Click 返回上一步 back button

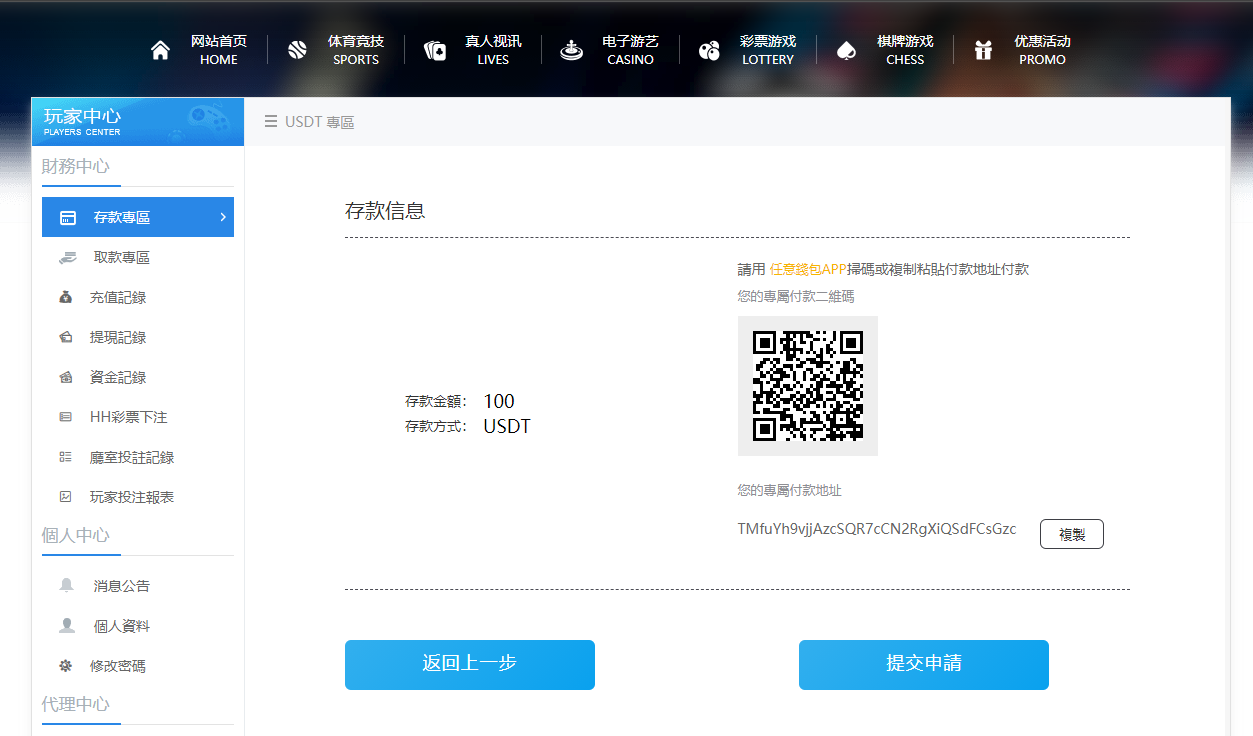470,665
